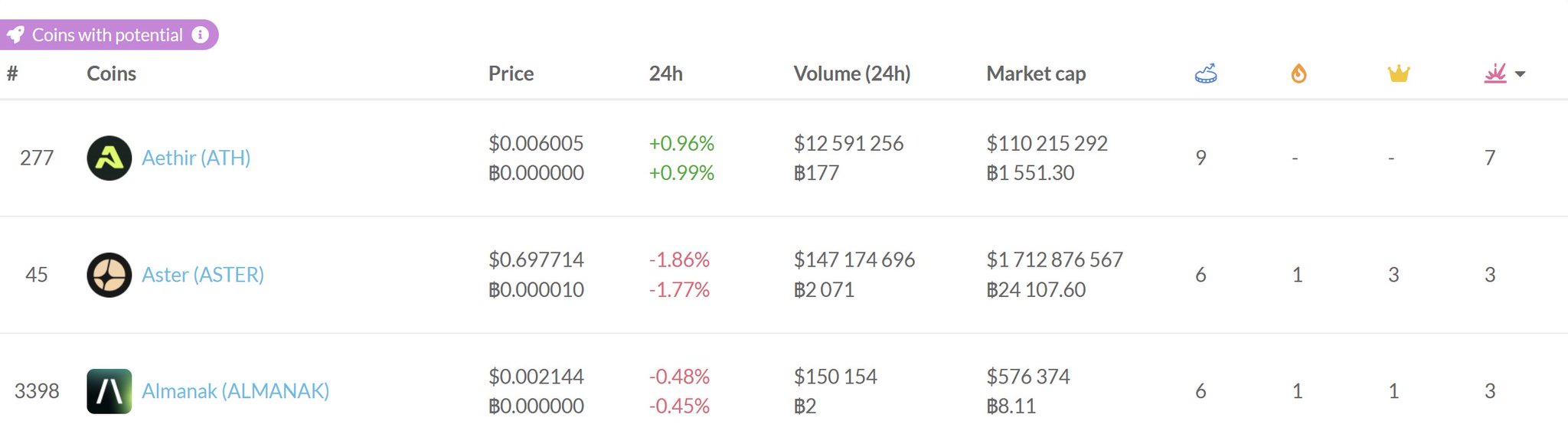Click the yellow crown column icon
This screenshot has width=1568, height=447.
pyautogui.click(x=1398, y=73)
